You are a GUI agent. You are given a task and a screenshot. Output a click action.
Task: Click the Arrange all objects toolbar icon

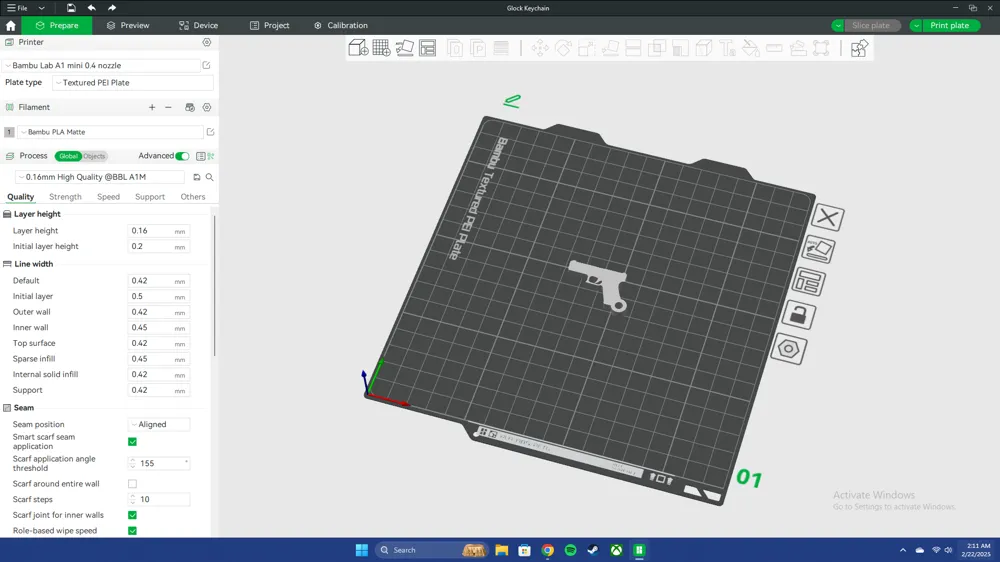coord(427,48)
